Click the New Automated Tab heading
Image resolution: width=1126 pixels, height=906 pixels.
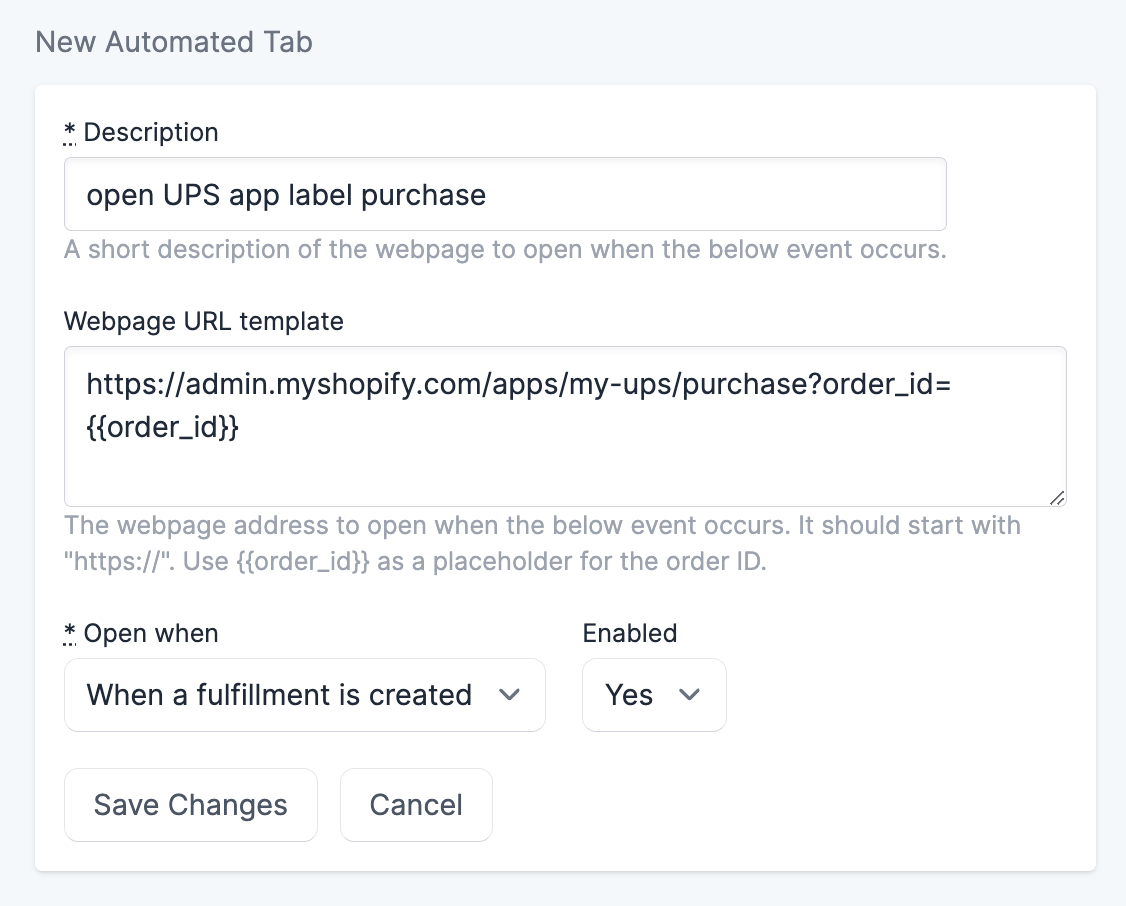coord(174,42)
